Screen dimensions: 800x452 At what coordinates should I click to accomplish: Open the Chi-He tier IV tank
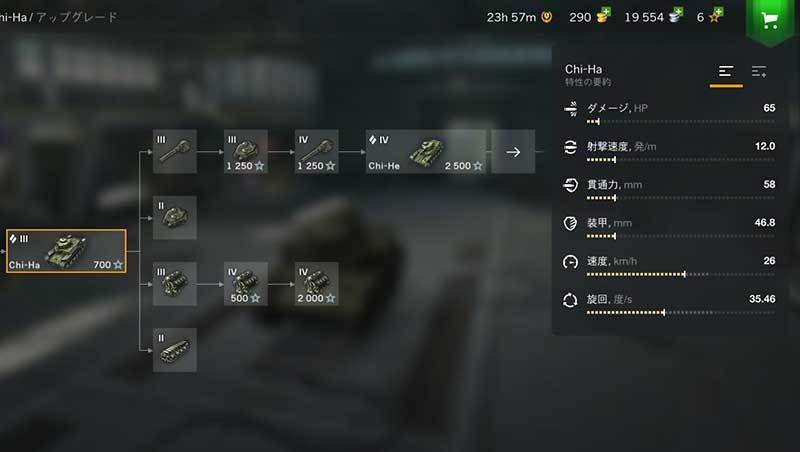pos(426,152)
